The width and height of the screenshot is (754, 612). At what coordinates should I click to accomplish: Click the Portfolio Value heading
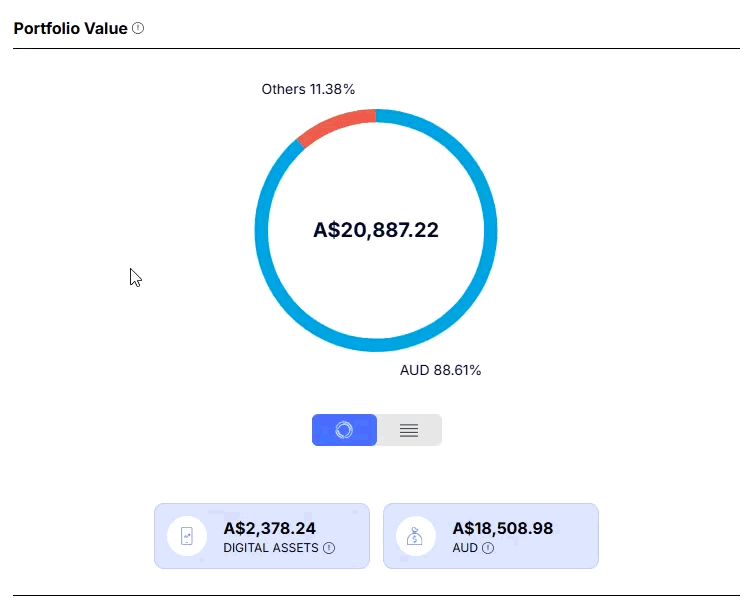pyautogui.click(x=71, y=28)
